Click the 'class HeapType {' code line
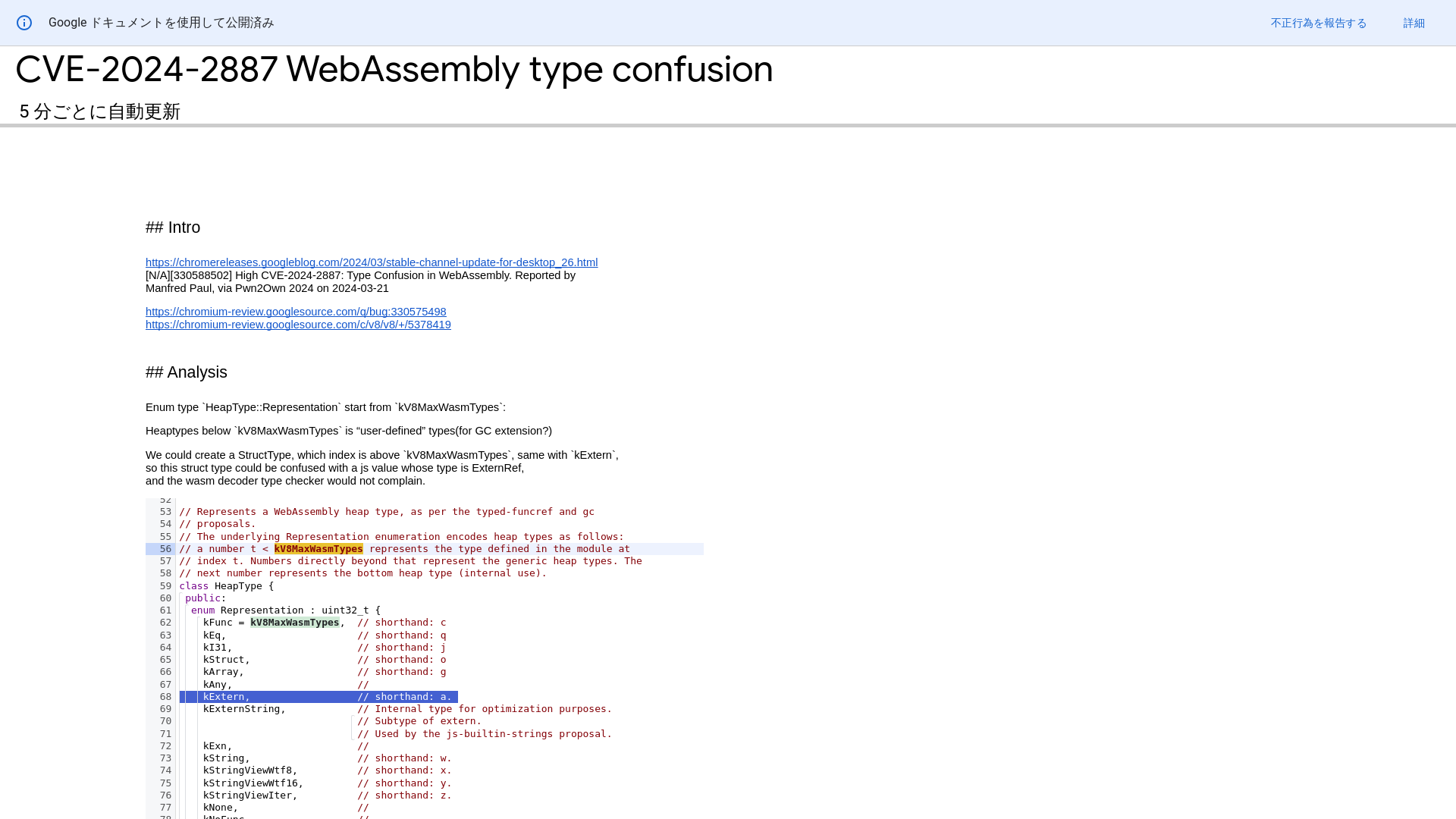Viewport: 1456px width, 819px height. [x=227, y=586]
